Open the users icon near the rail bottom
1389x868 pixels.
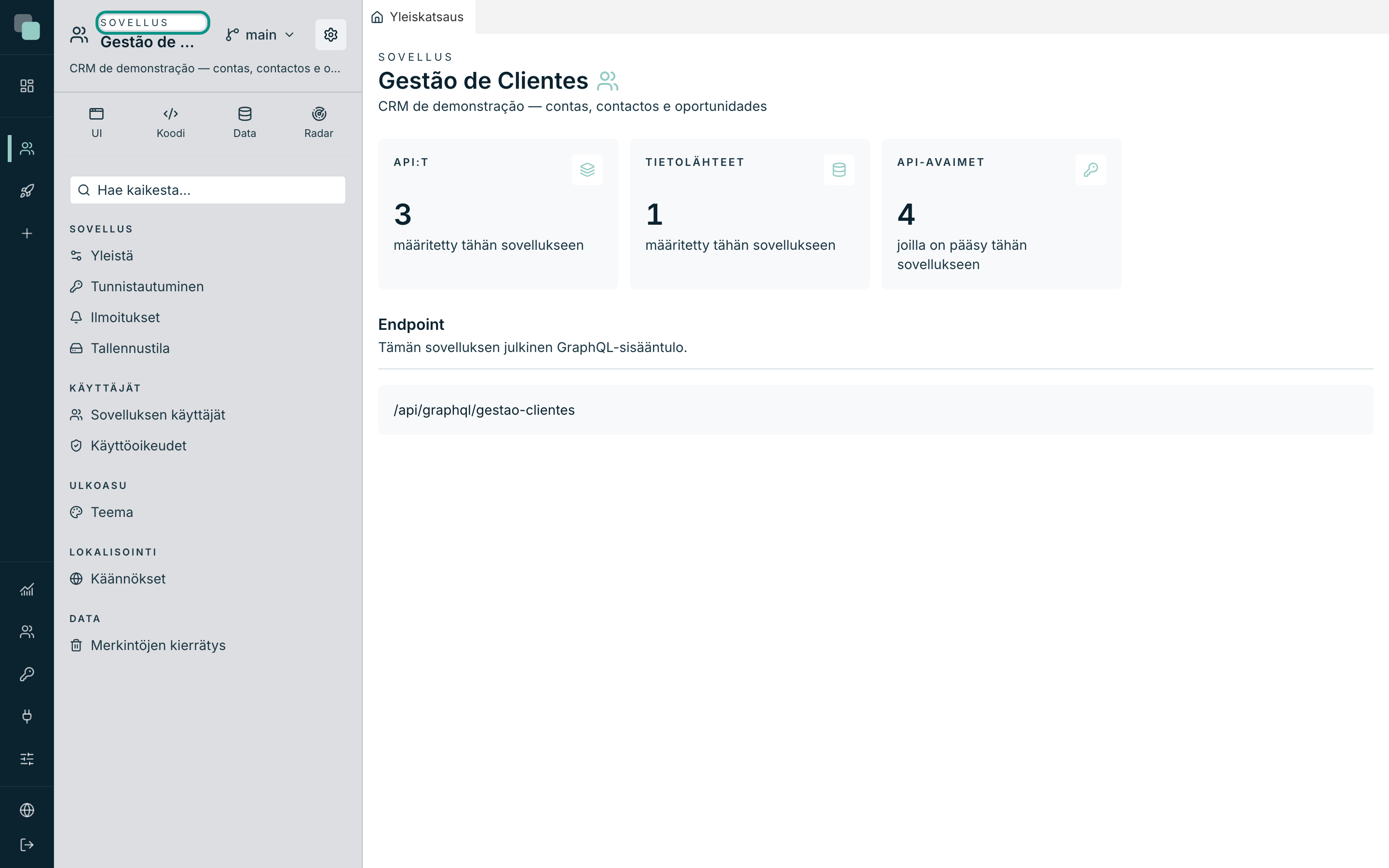click(x=27, y=632)
